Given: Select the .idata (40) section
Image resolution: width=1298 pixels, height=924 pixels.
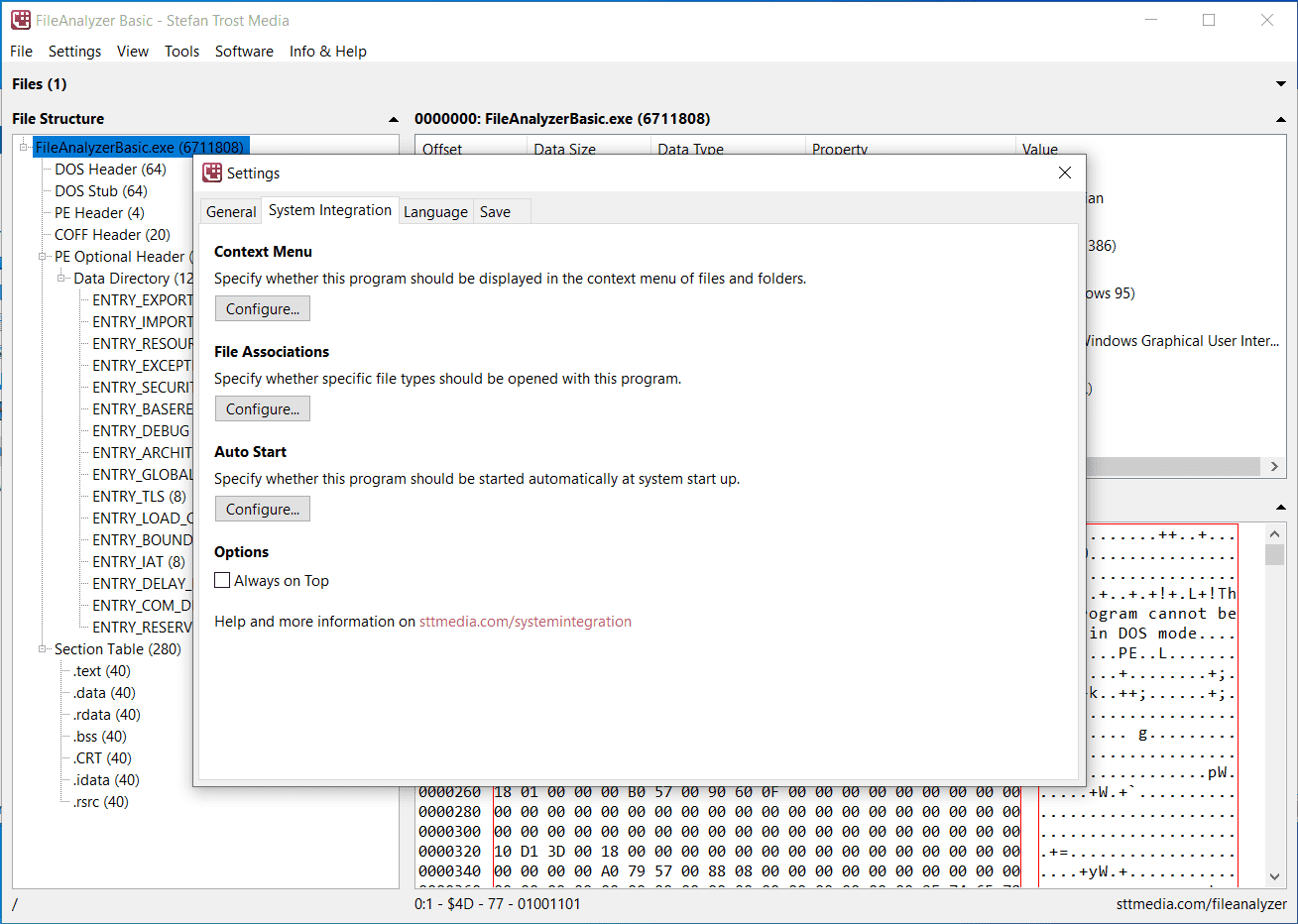Looking at the screenshot, I should pyautogui.click(x=106, y=779).
